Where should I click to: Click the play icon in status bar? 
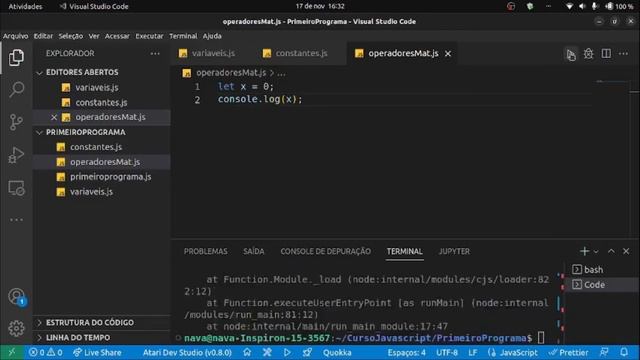[287, 352]
